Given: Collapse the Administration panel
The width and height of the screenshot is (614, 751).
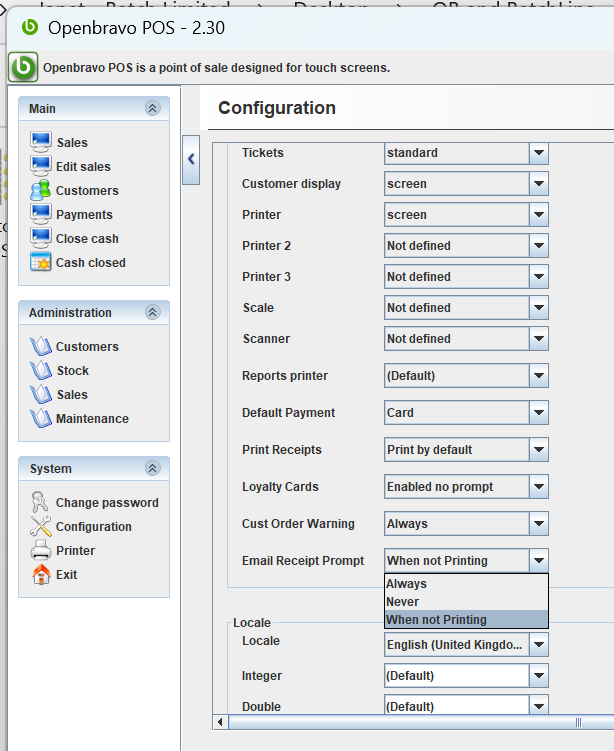Looking at the screenshot, I should pyautogui.click(x=153, y=312).
